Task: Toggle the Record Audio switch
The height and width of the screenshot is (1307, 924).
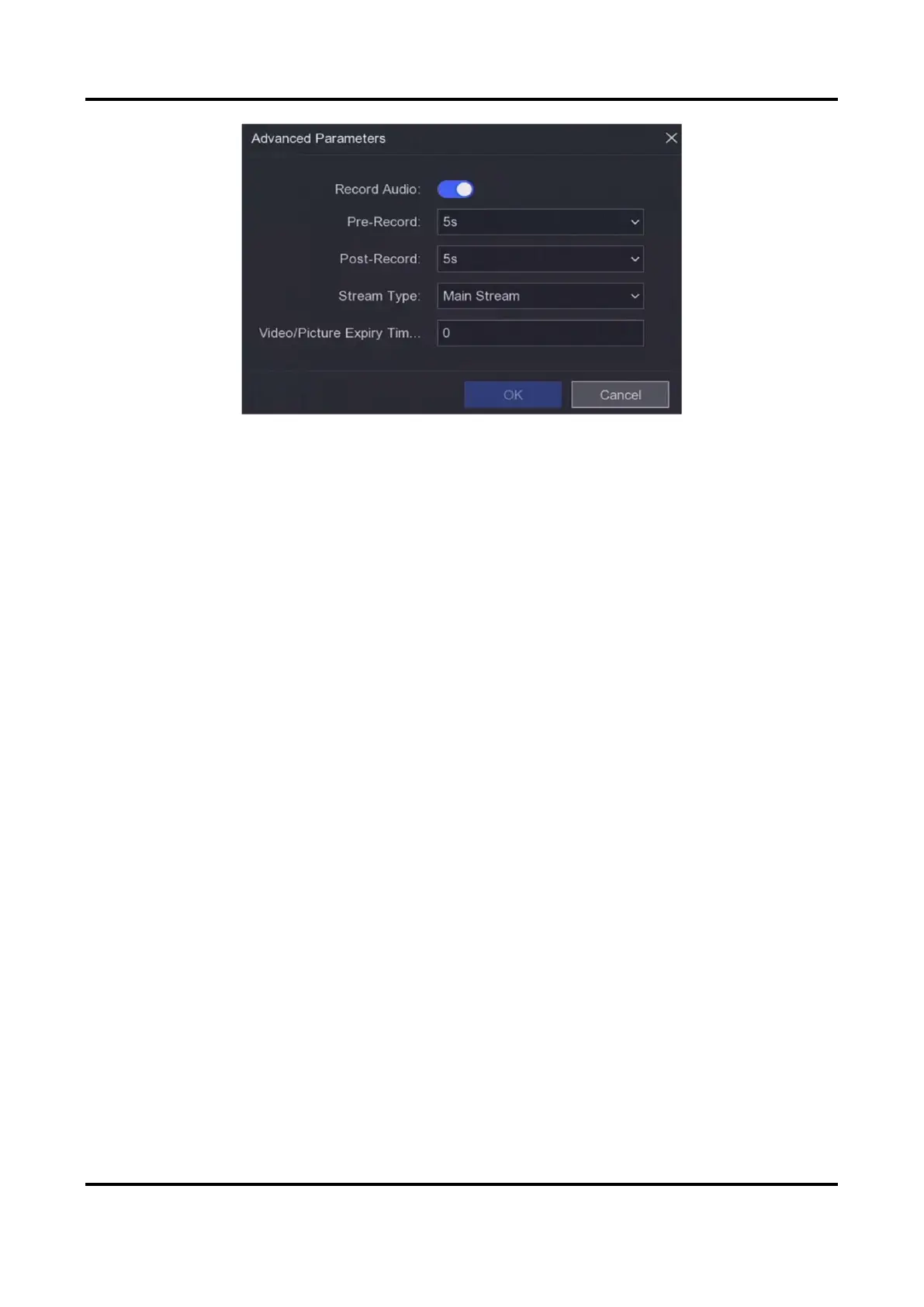Action: click(455, 189)
